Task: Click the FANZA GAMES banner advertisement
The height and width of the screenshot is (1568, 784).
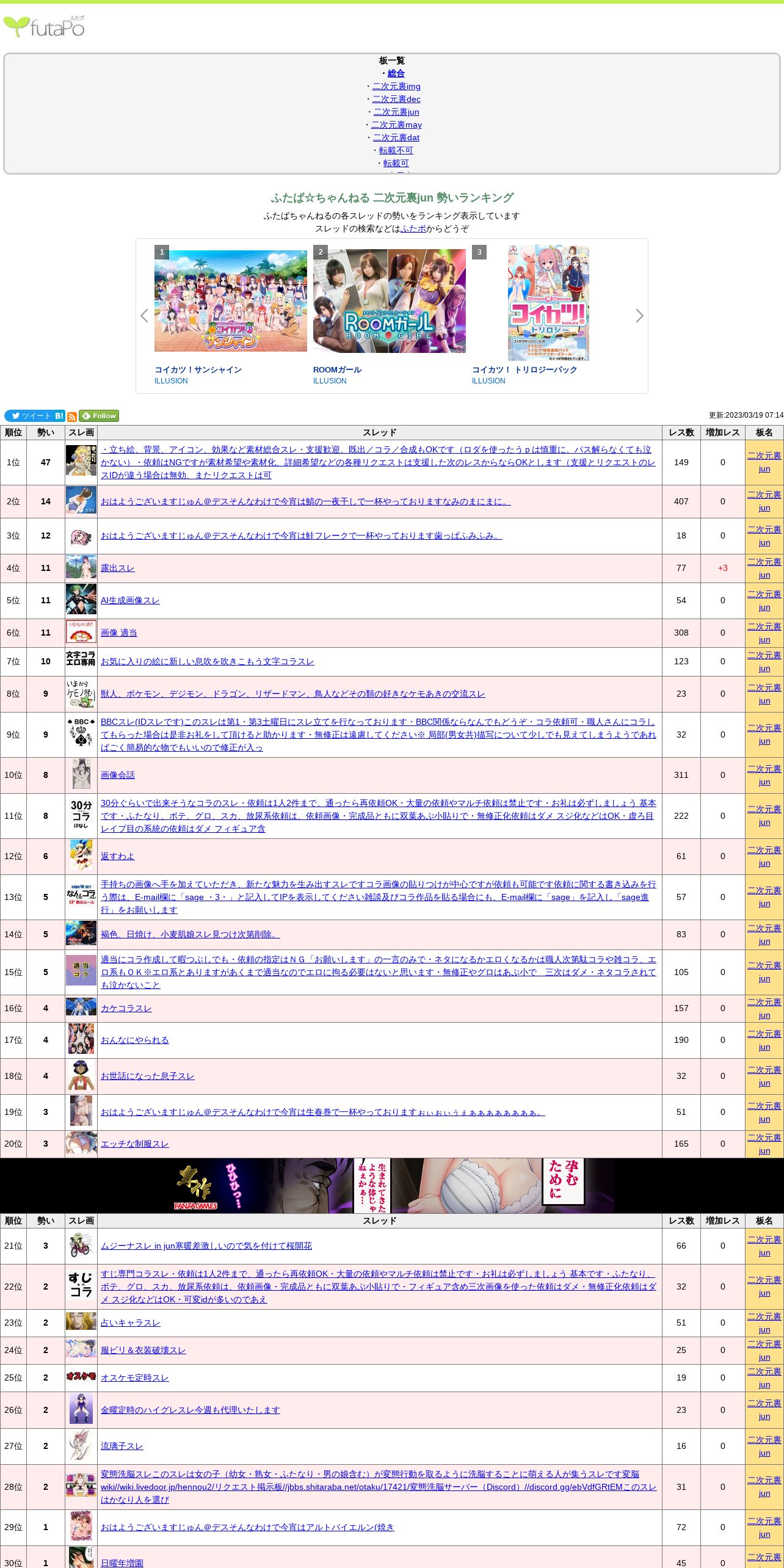Action: (x=392, y=1185)
